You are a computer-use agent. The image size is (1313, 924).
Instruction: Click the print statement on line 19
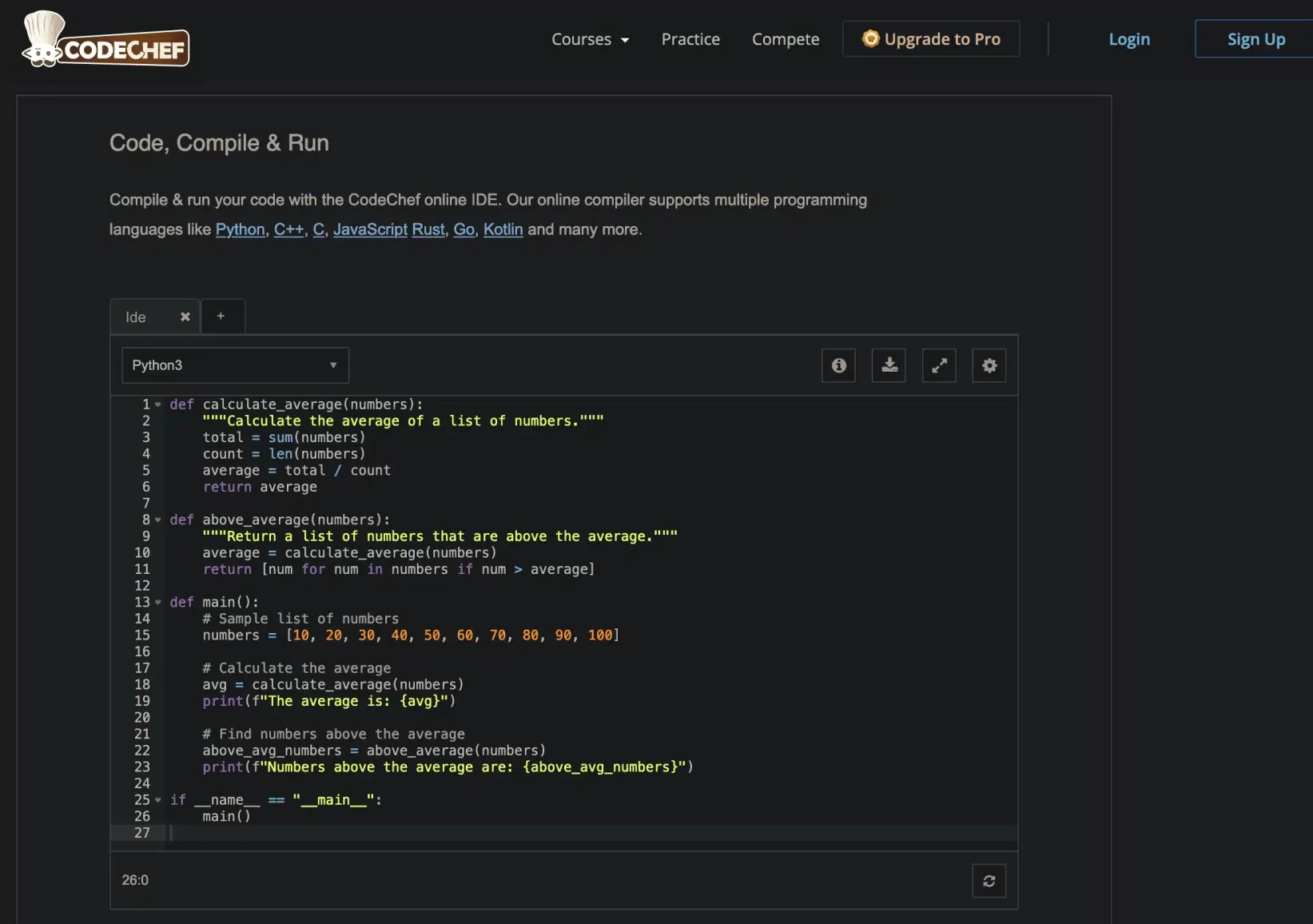pyautogui.click(x=328, y=701)
